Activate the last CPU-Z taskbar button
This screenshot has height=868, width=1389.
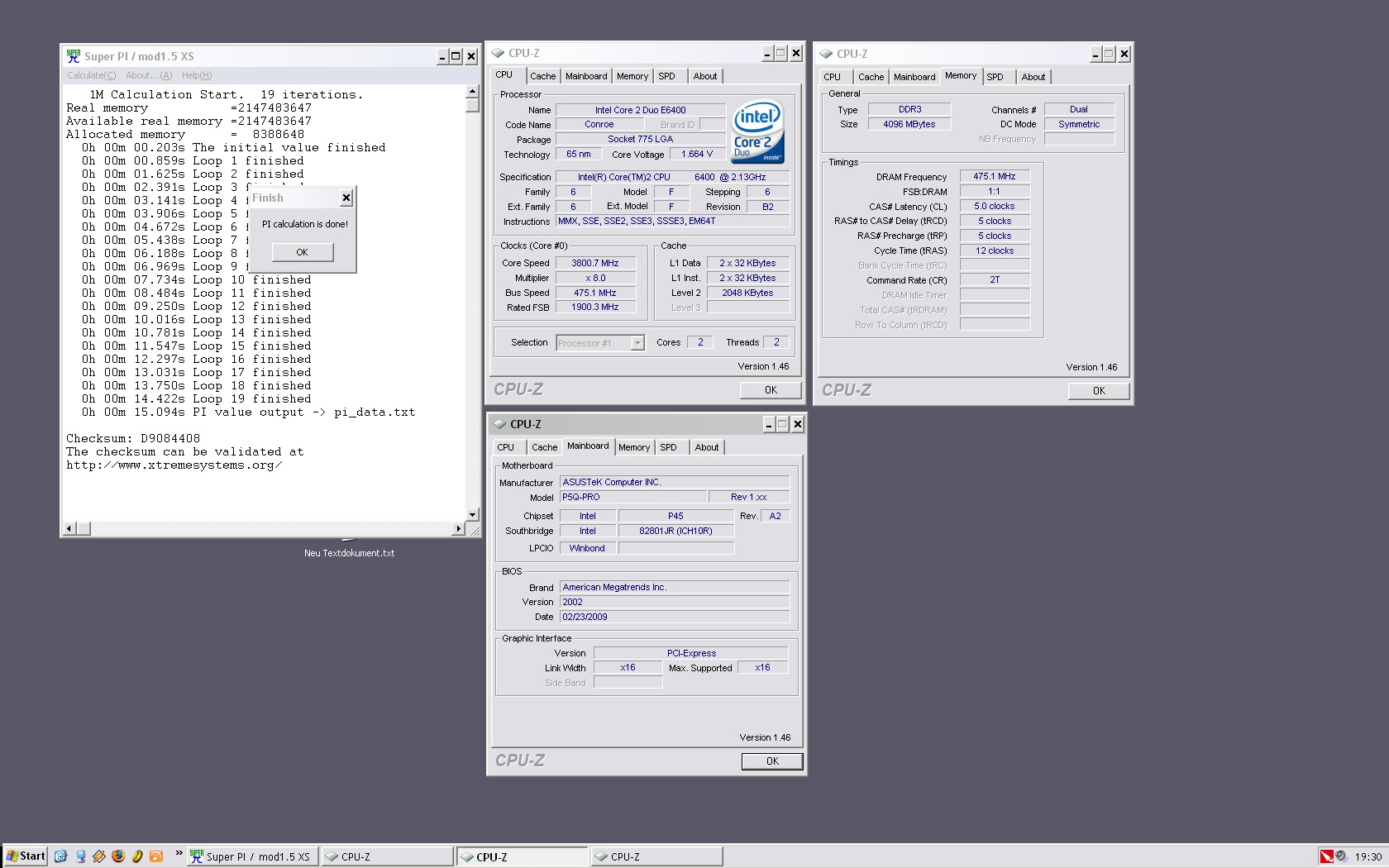tap(656, 856)
